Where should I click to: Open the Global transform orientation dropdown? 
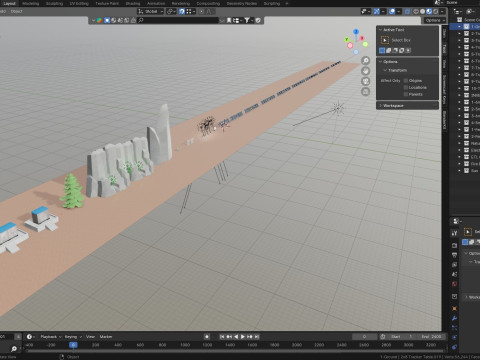tap(151, 11)
